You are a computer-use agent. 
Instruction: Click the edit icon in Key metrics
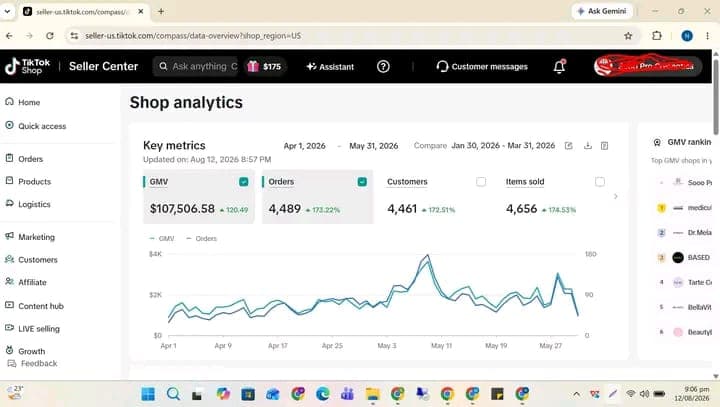(x=568, y=146)
